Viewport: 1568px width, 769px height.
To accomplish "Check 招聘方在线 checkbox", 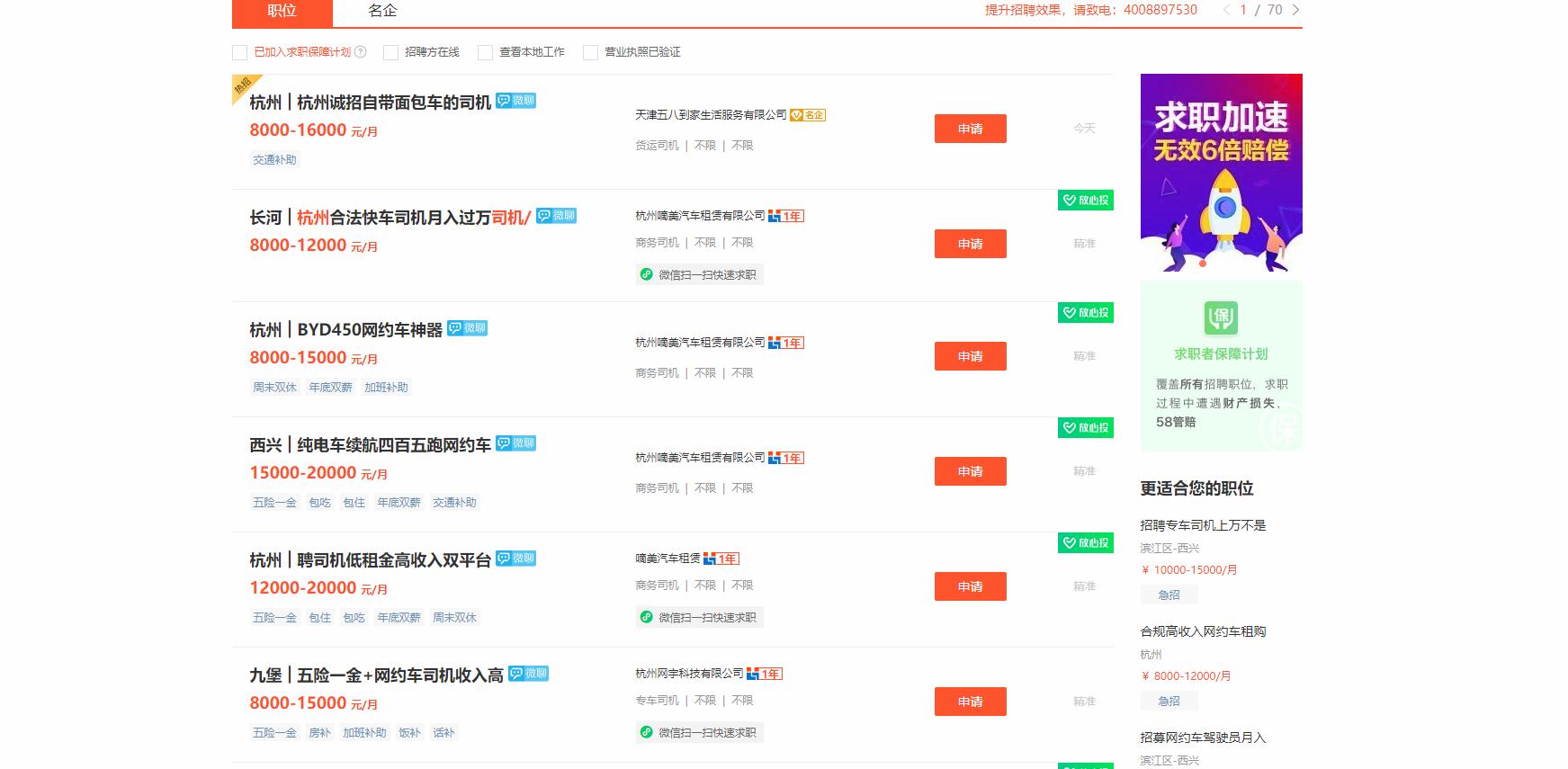I will coord(390,52).
